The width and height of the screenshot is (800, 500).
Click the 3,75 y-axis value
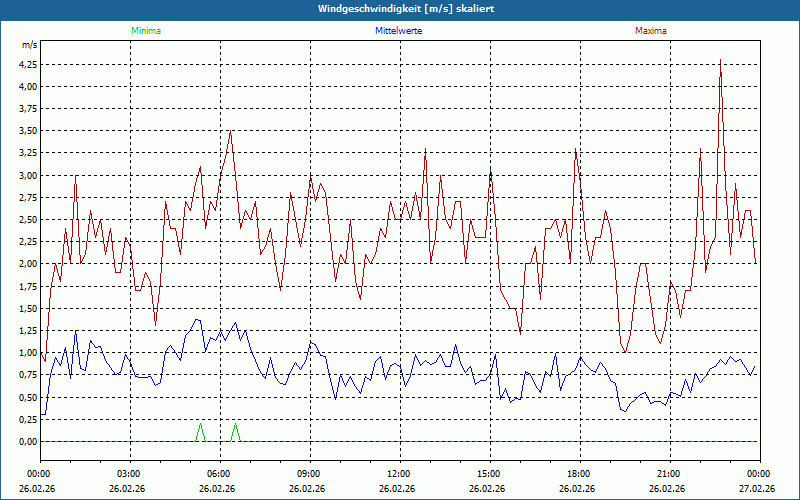pyautogui.click(x=29, y=109)
